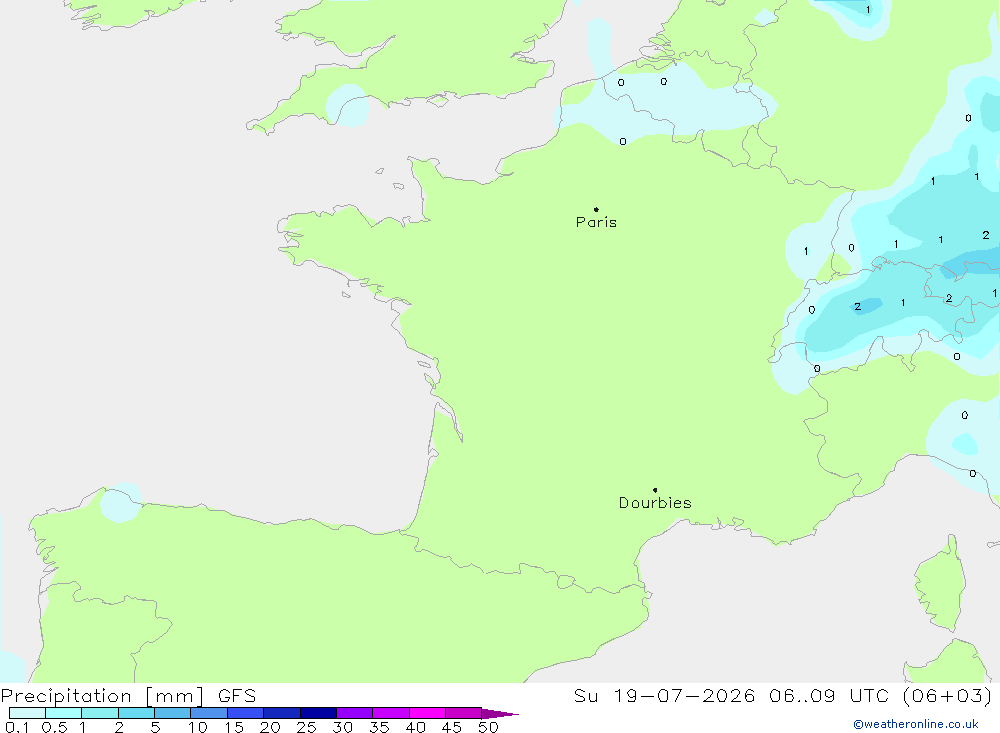Select the Dourbies location label
Viewport: 1000px width, 733px height.
(655, 503)
